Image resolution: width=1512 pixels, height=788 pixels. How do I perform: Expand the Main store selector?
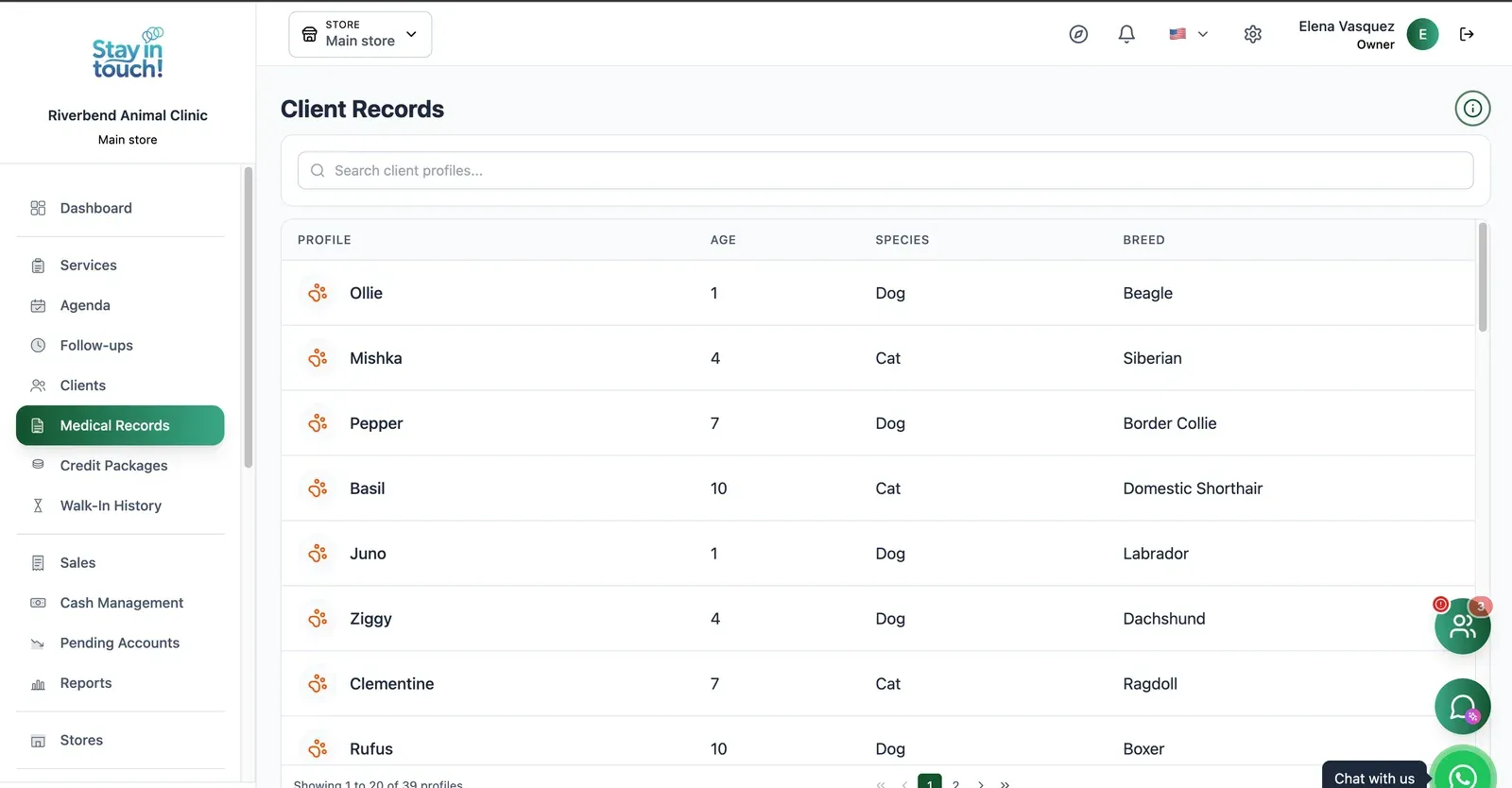click(x=360, y=34)
